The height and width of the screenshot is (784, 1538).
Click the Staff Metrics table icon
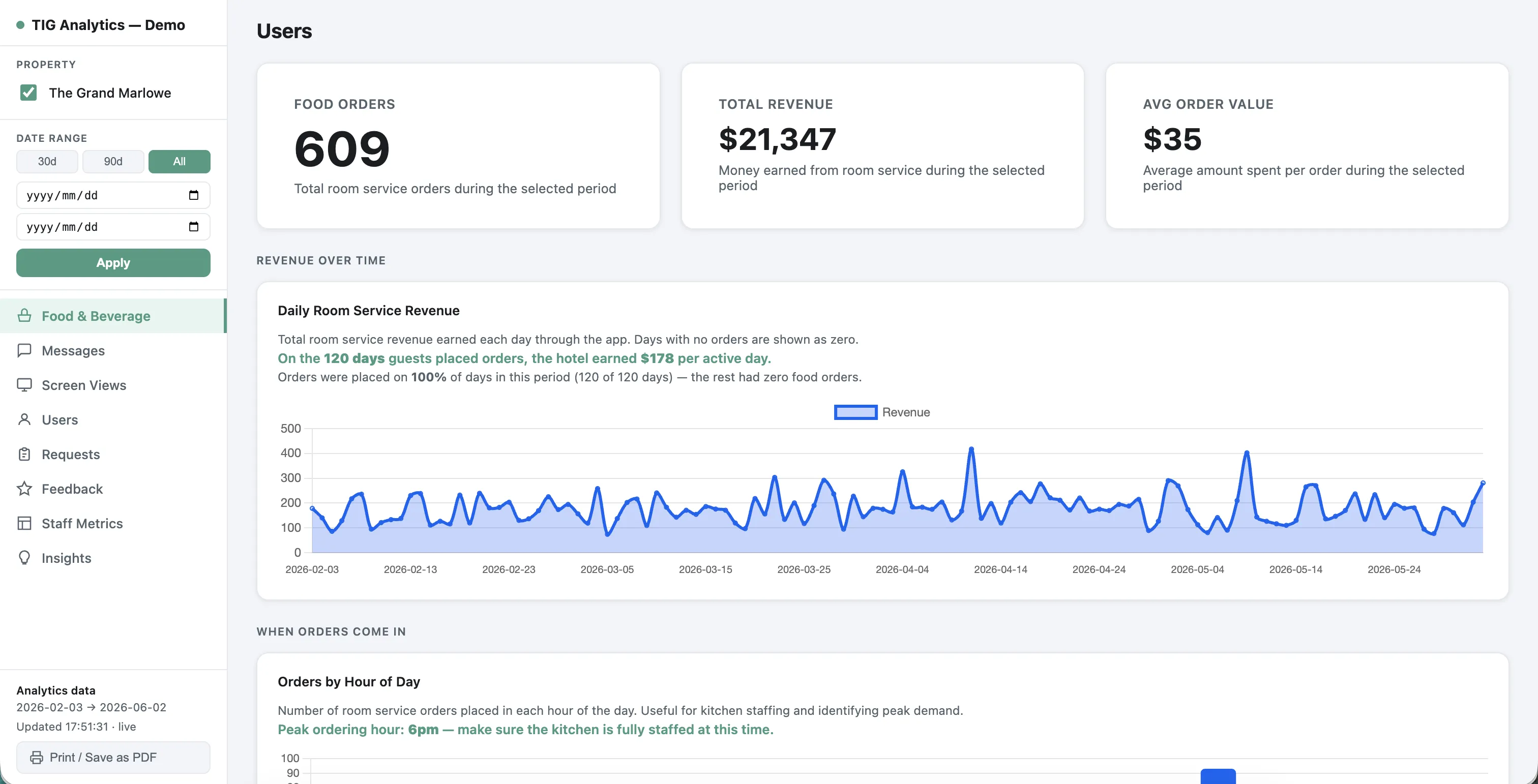point(24,523)
